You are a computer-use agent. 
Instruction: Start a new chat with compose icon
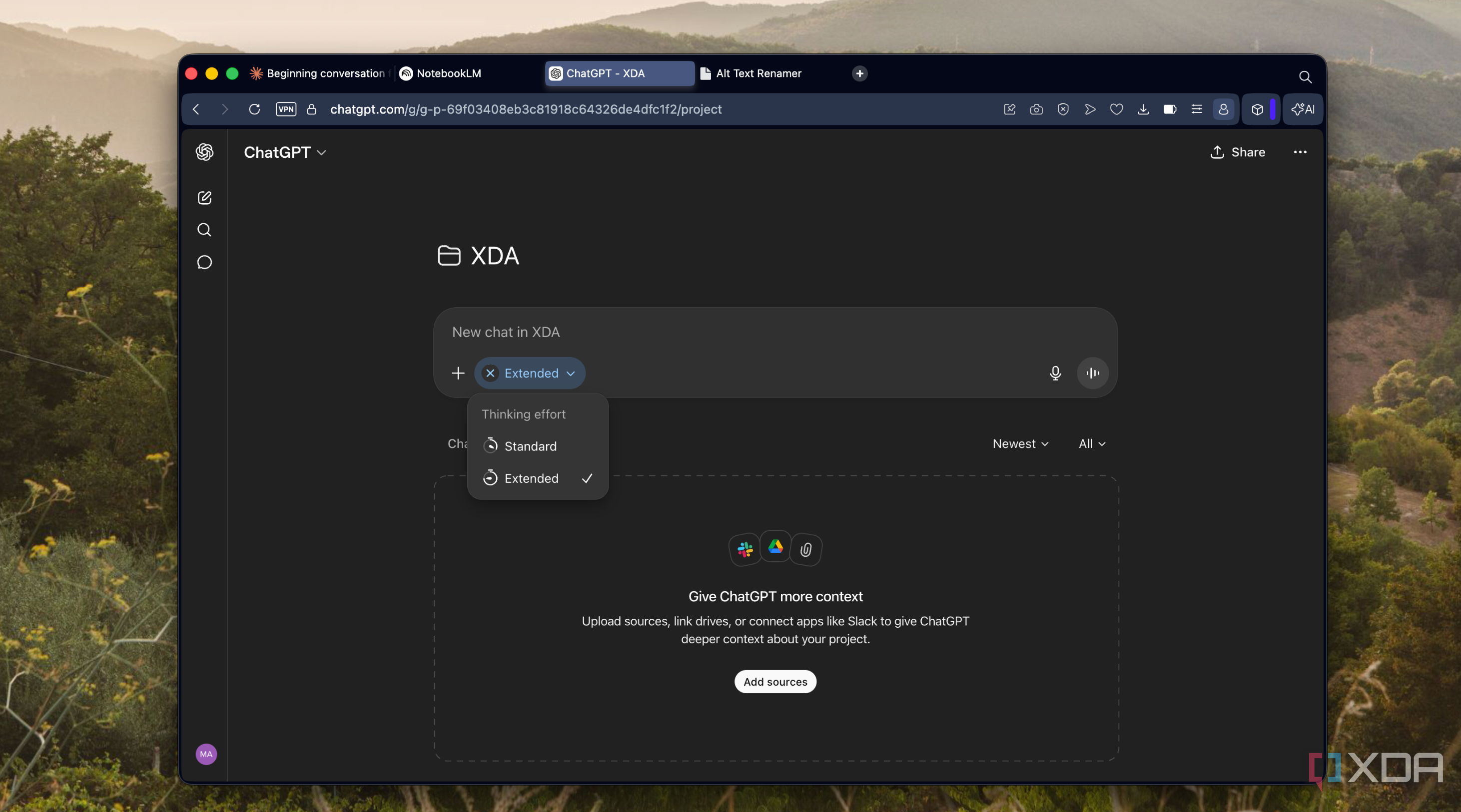point(204,197)
